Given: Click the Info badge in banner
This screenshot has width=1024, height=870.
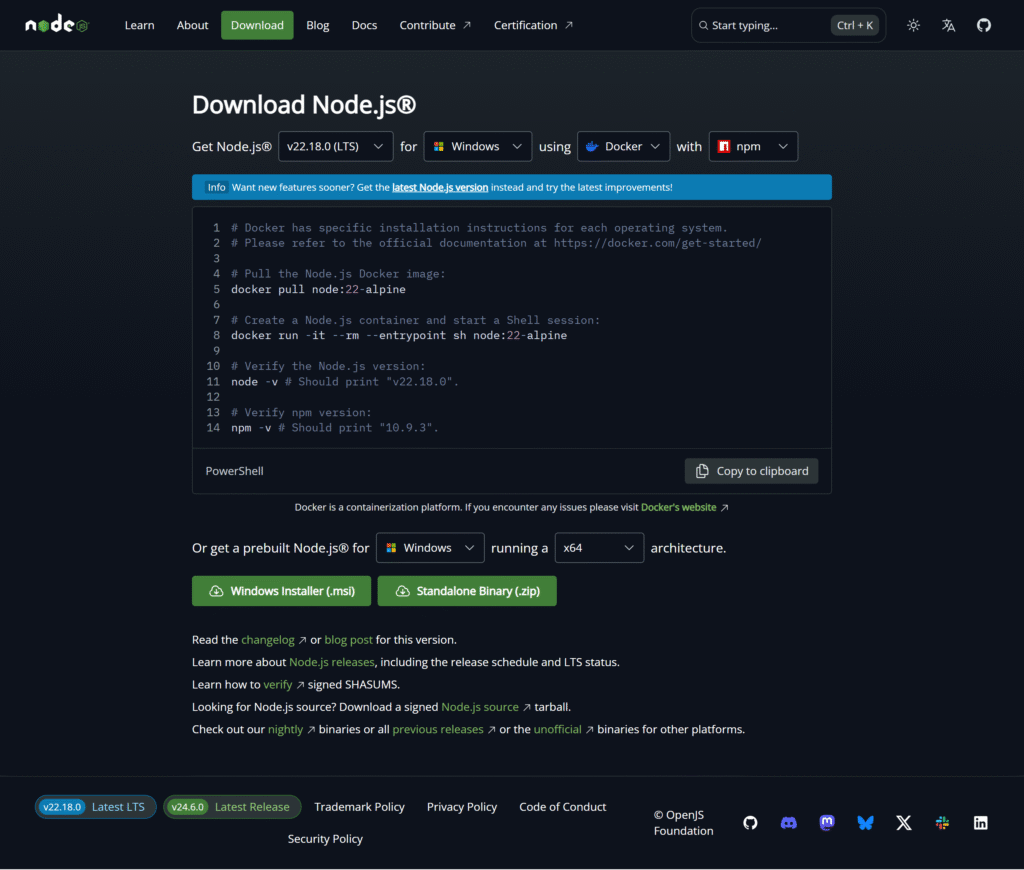Looking at the screenshot, I should point(216,187).
